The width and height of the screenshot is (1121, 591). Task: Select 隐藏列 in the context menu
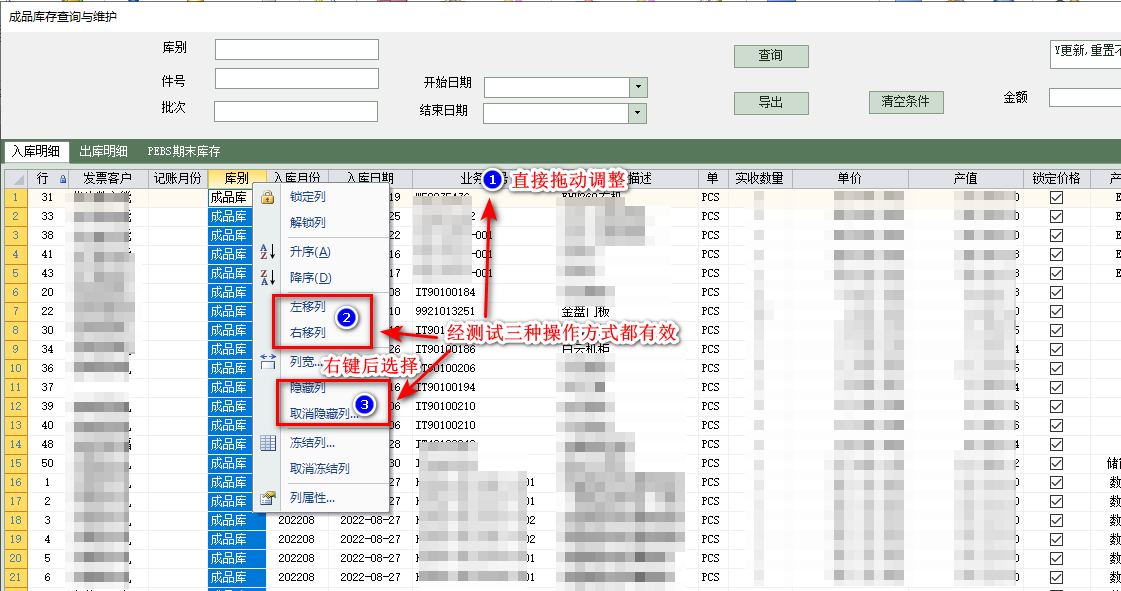(308, 388)
